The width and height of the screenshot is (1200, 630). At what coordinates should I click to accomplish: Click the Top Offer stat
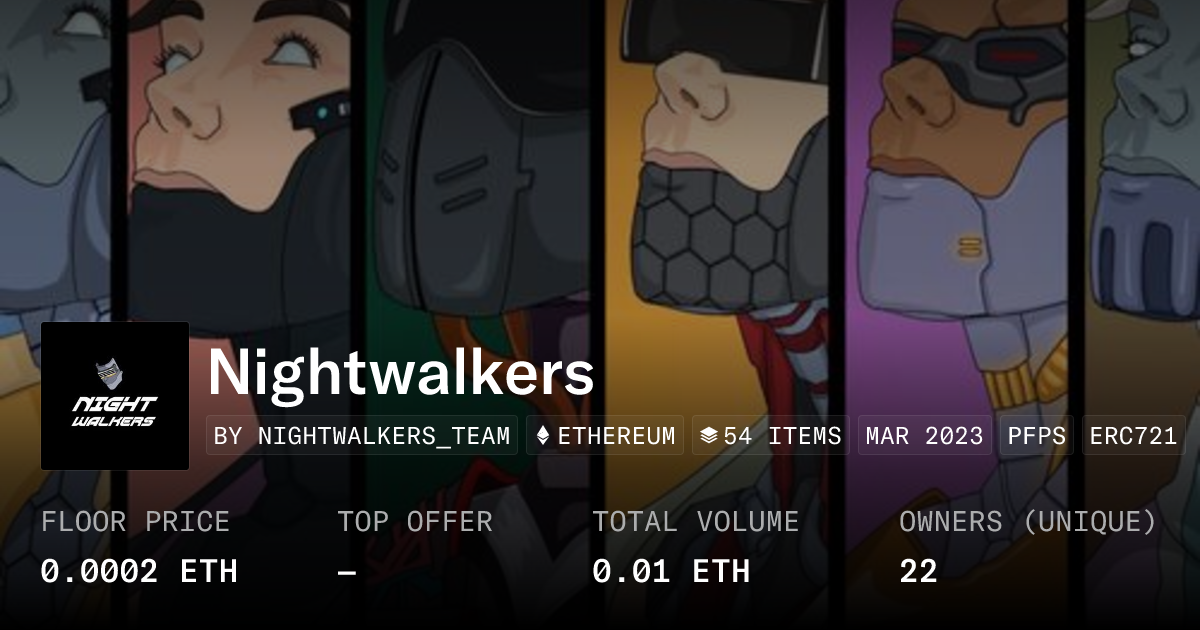pos(415,547)
